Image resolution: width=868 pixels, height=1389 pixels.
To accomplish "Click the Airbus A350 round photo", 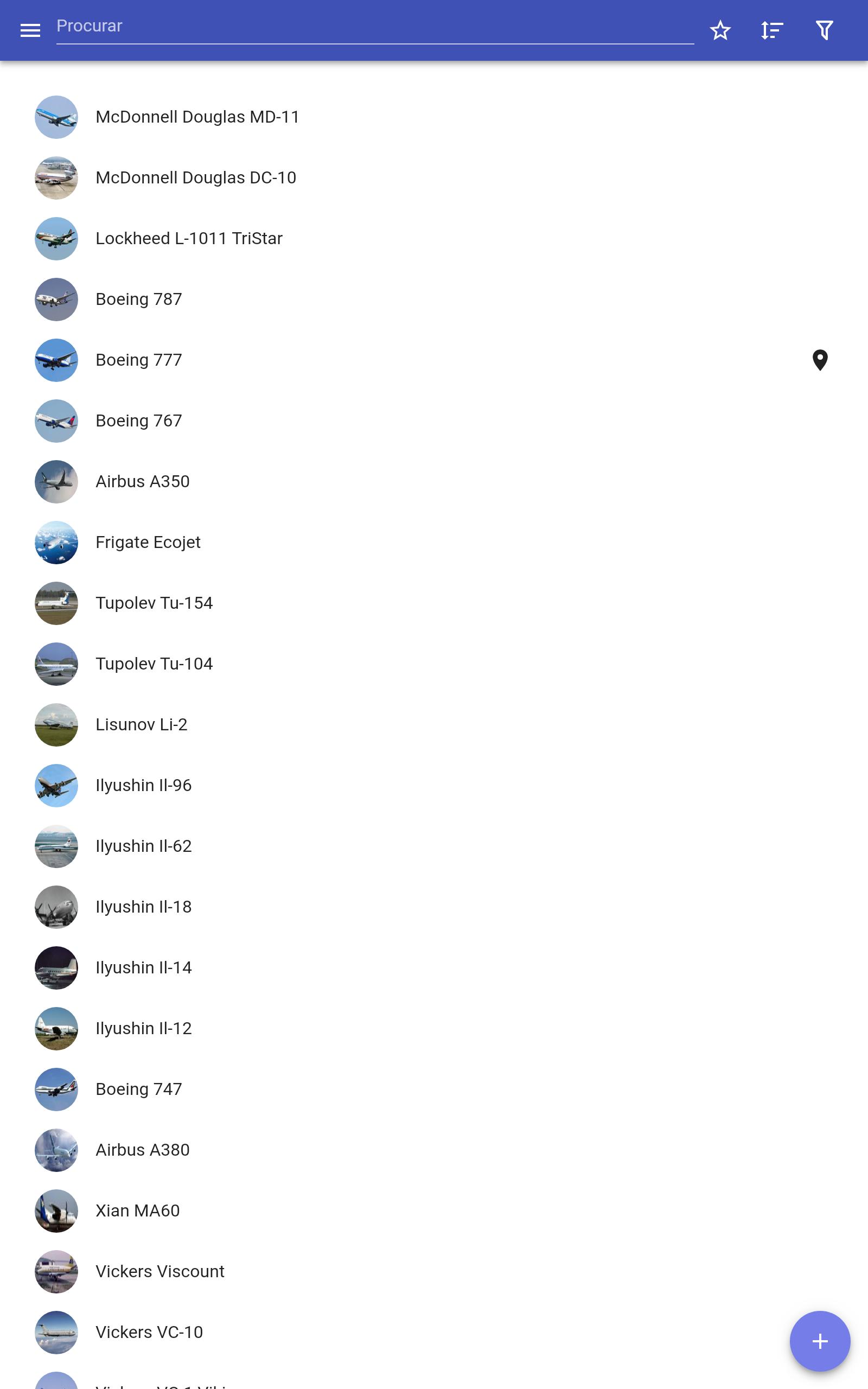I will (56, 482).
